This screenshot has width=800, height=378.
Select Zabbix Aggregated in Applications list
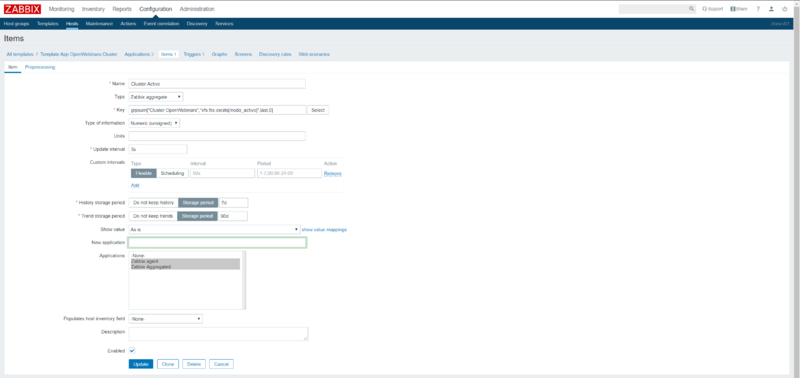pos(184,267)
